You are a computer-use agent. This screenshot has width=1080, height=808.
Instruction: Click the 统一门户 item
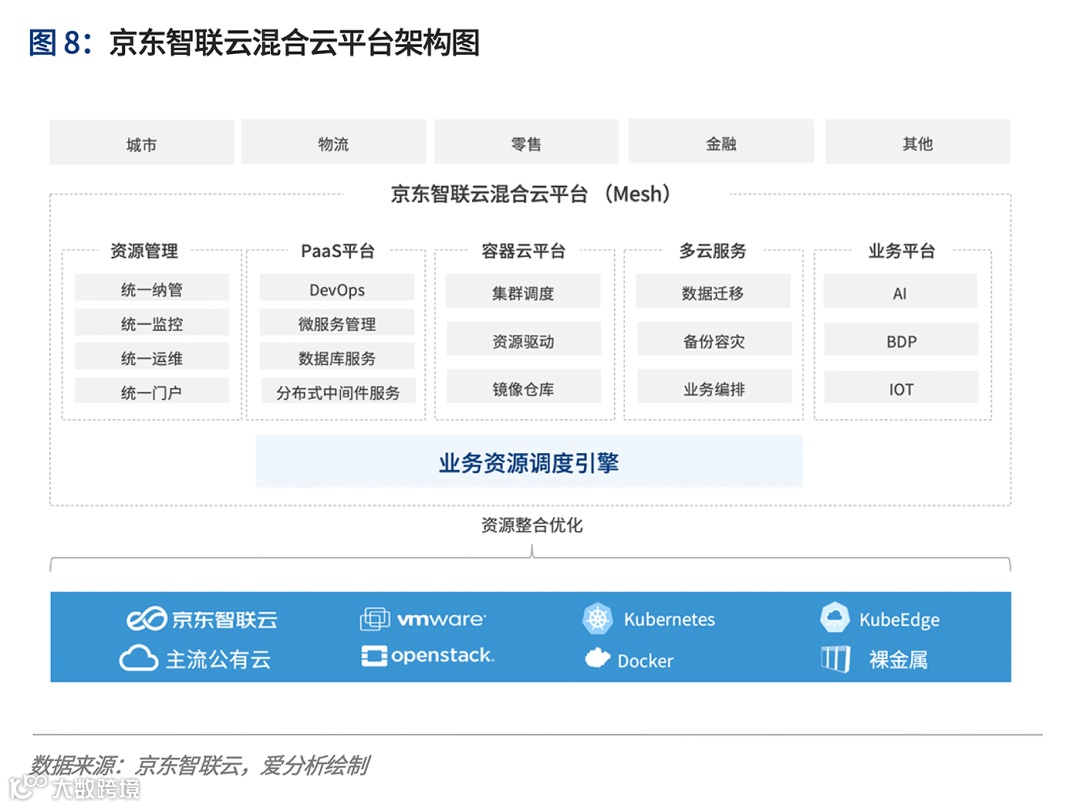click(152, 391)
